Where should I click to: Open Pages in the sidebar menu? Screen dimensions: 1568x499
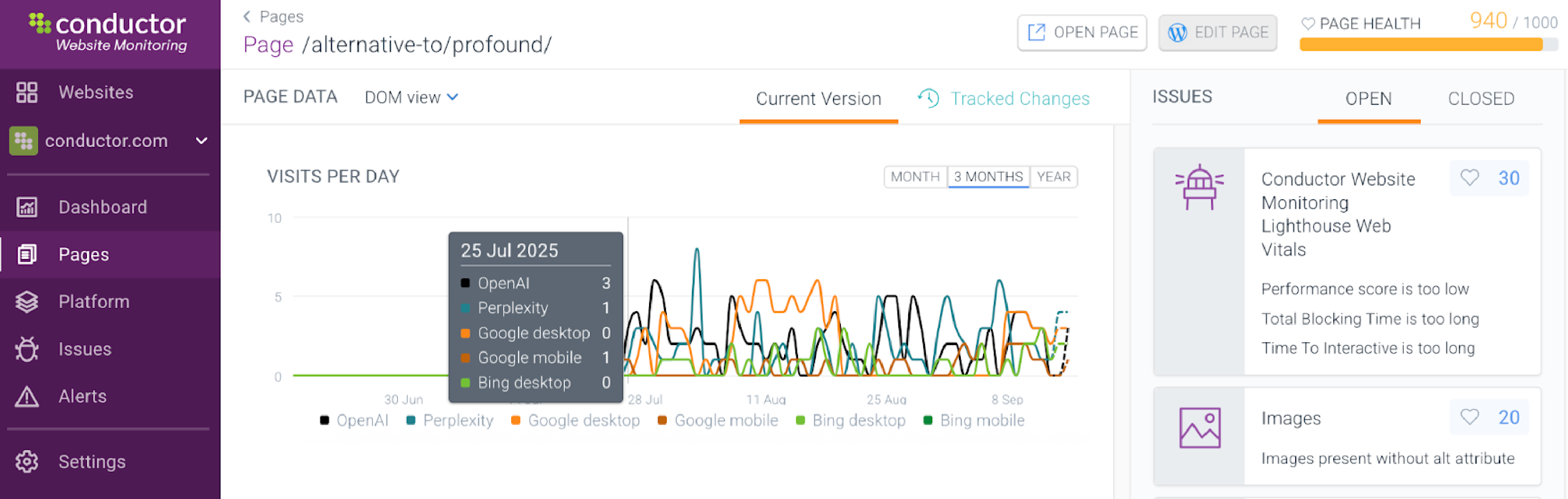click(110, 255)
